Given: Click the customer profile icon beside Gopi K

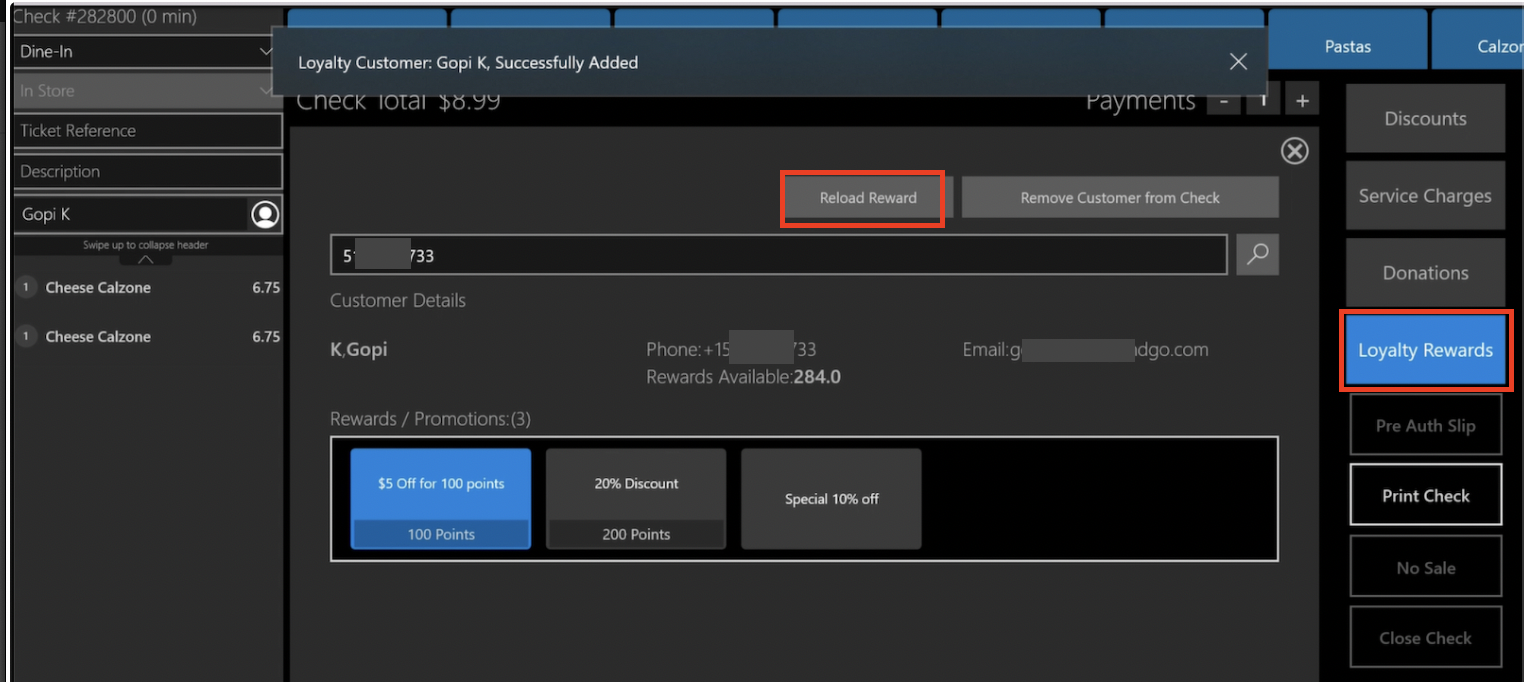Looking at the screenshot, I should point(265,215).
